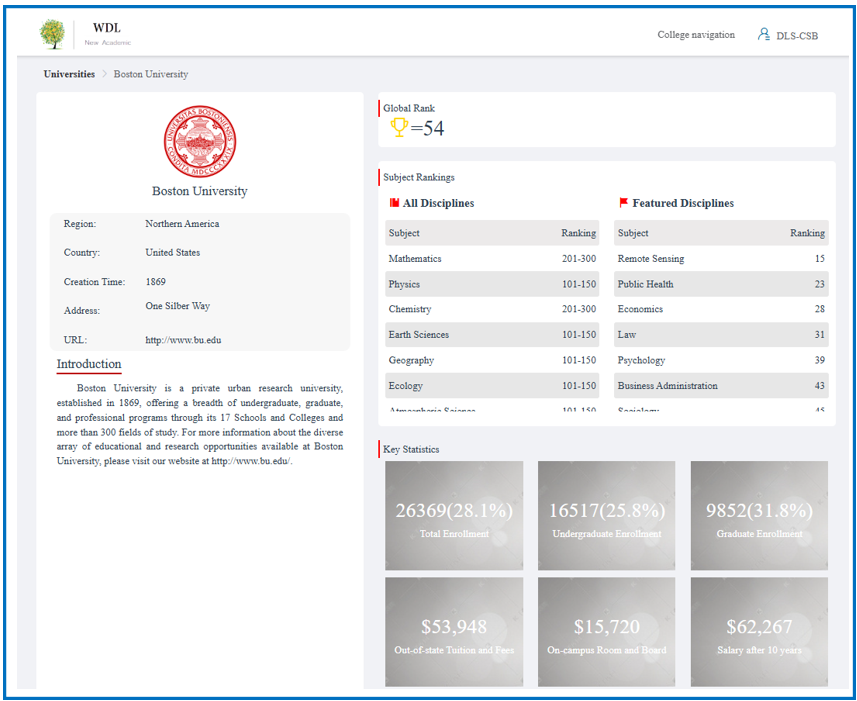
Task: Click the Boston University name under seal
Action: tap(199, 191)
